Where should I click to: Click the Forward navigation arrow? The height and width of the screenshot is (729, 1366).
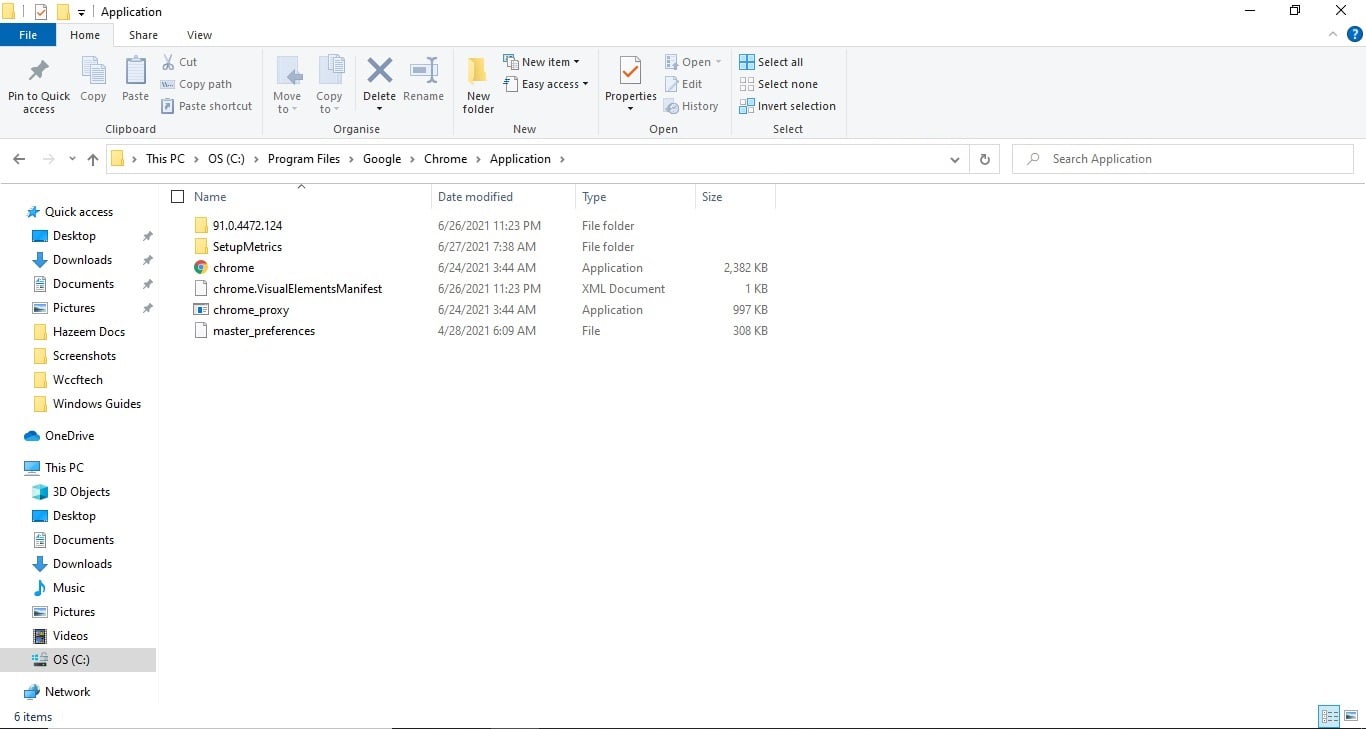[x=48, y=159]
